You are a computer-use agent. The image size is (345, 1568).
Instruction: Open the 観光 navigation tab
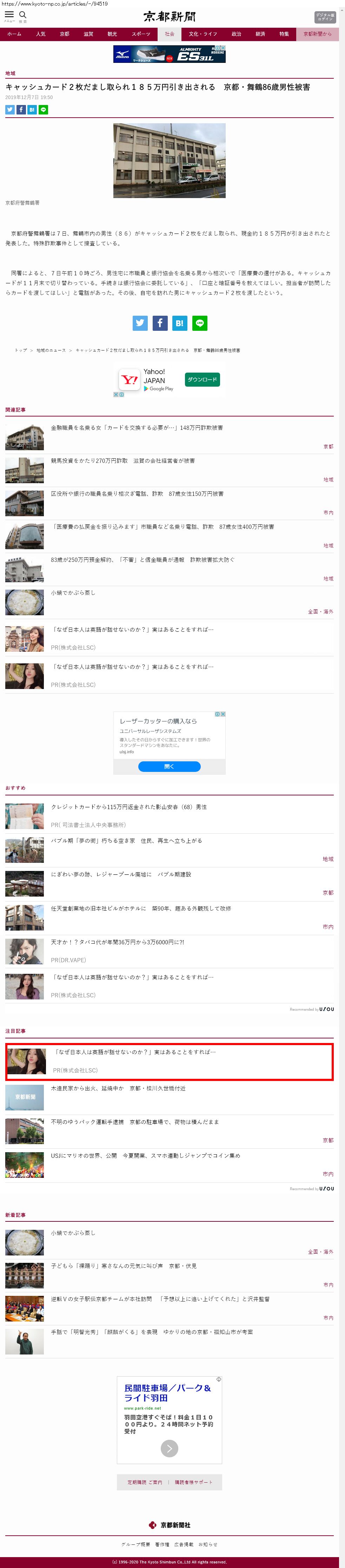(112, 34)
